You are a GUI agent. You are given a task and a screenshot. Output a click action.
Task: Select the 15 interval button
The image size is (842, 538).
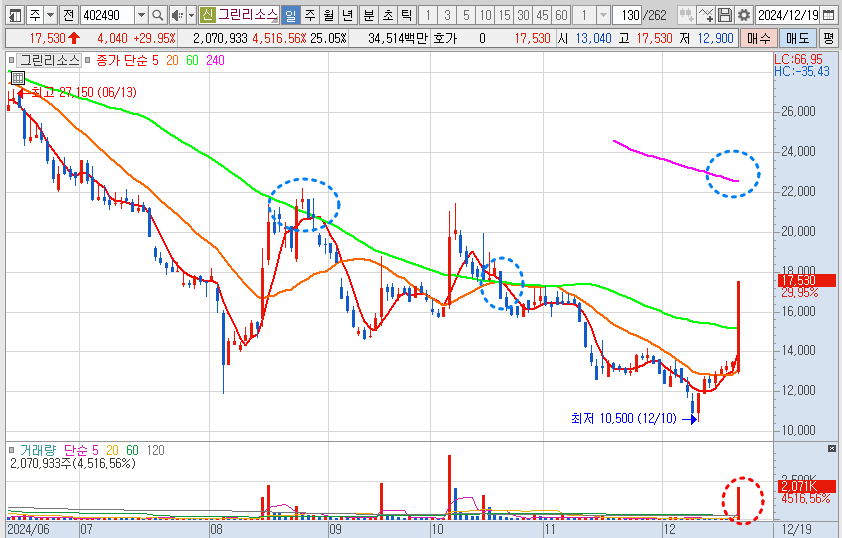(x=504, y=15)
